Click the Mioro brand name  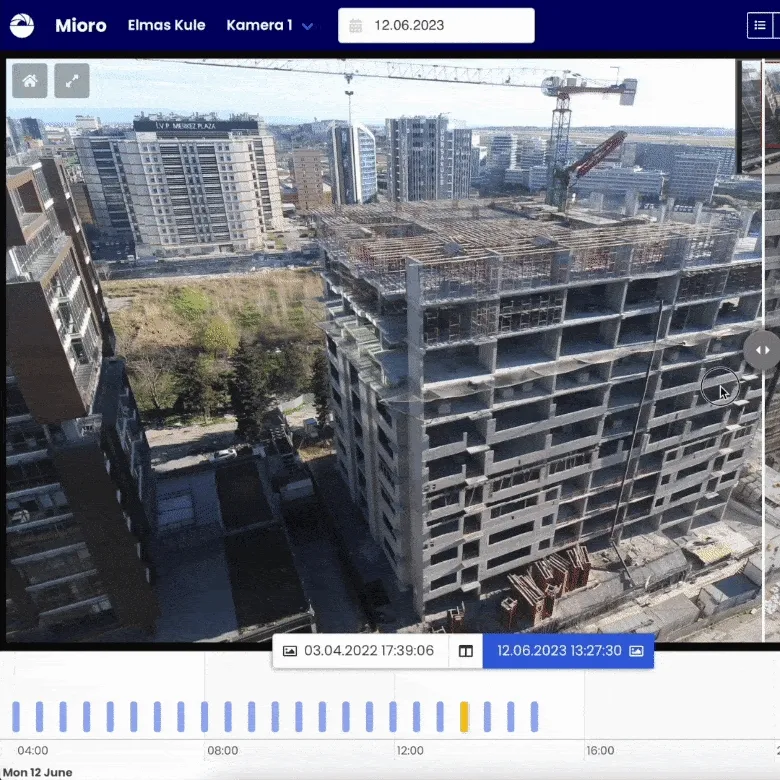click(81, 26)
